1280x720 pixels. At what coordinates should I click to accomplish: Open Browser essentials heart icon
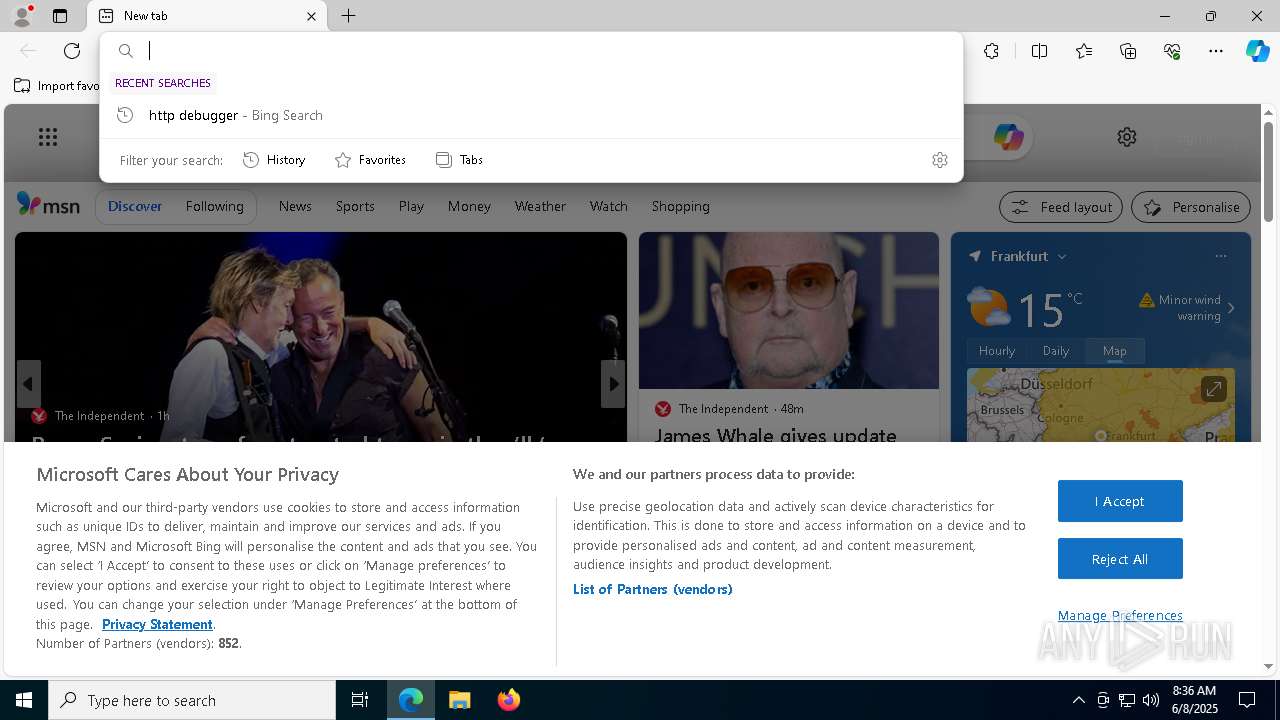tap(1172, 51)
